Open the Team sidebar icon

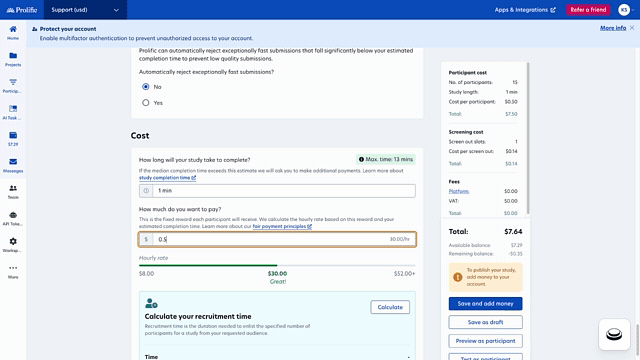(x=13, y=188)
